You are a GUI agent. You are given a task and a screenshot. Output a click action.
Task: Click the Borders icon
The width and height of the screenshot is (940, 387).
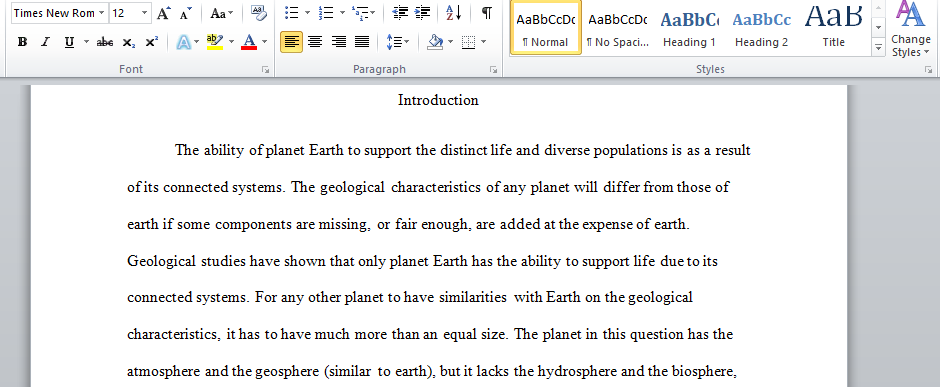pyautogui.click(x=468, y=42)
